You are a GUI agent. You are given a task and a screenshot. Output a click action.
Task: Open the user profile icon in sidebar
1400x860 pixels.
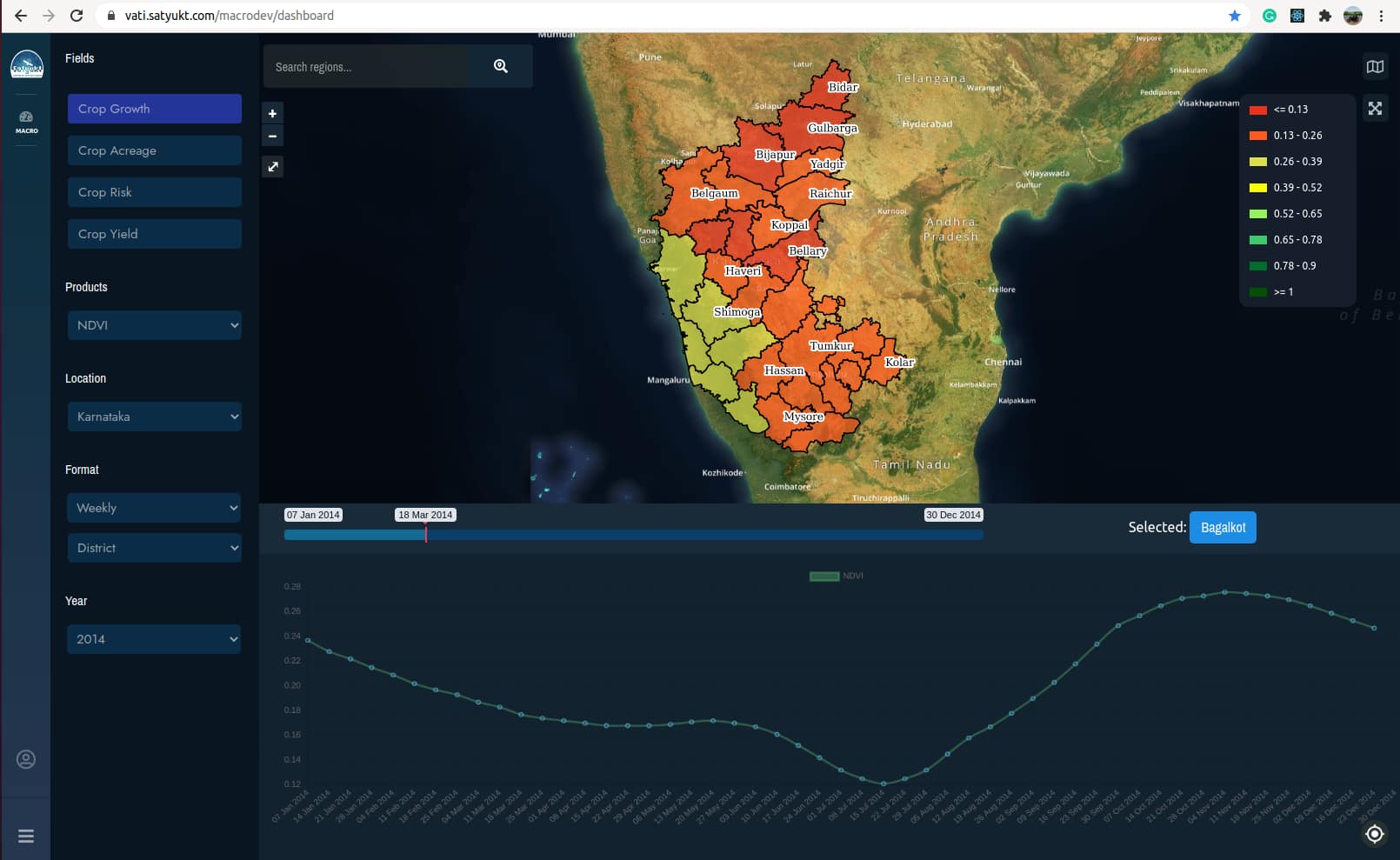26,759
